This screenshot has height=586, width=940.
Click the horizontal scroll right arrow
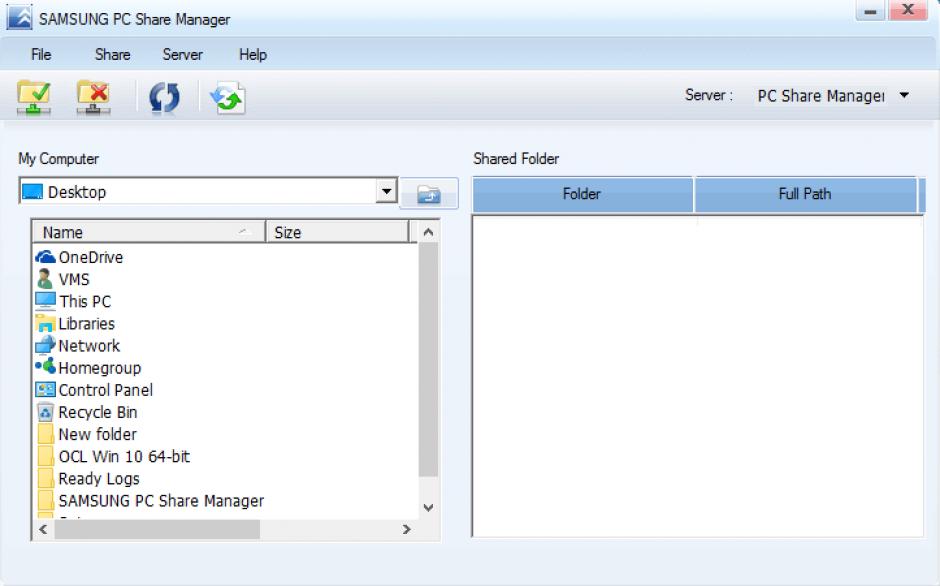[x=406, y=529]
